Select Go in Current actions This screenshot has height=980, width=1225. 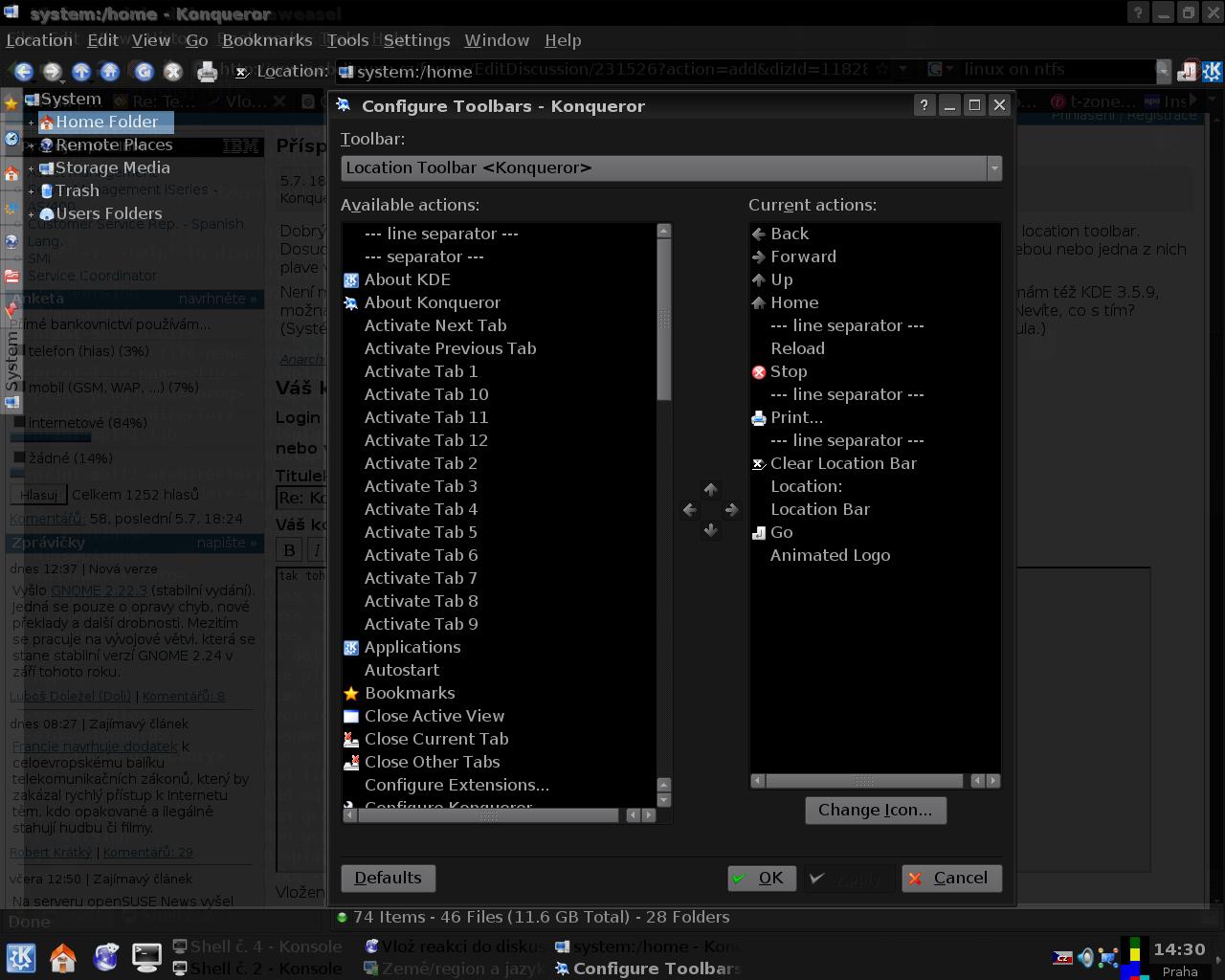[x=782, y=532]
